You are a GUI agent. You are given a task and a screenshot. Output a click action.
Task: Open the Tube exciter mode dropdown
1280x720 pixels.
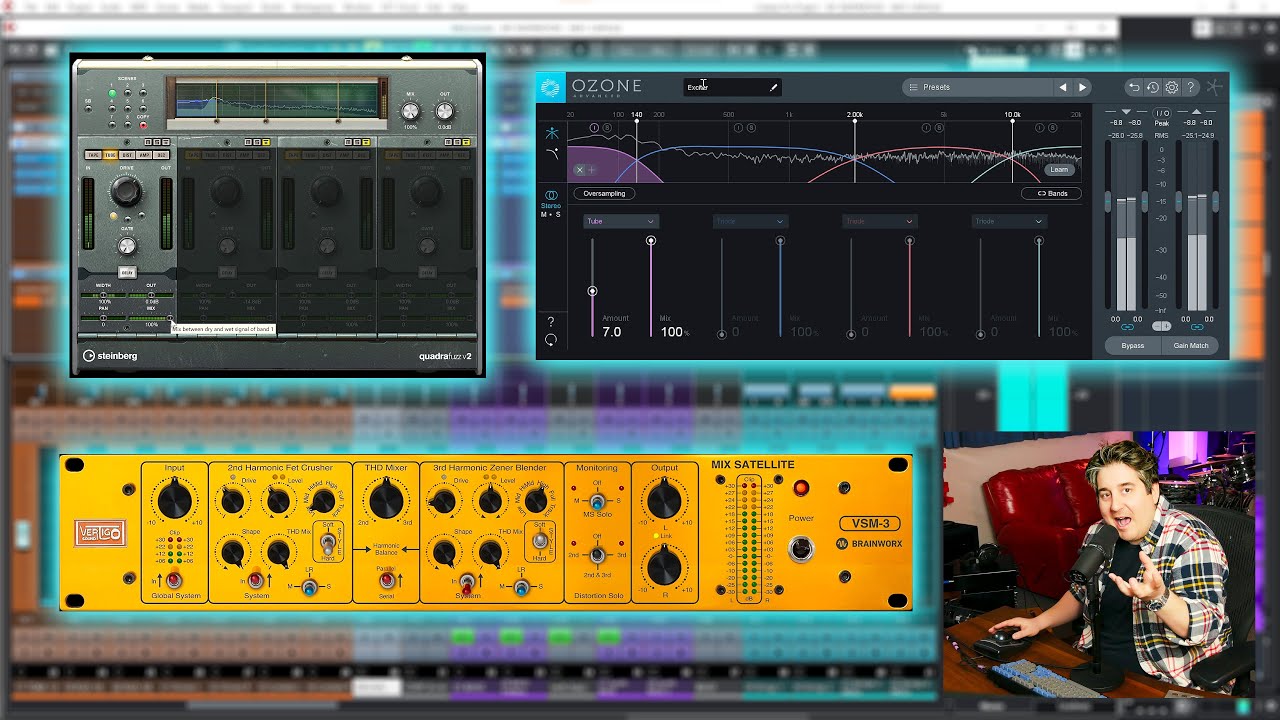click(x=620, y=221)
